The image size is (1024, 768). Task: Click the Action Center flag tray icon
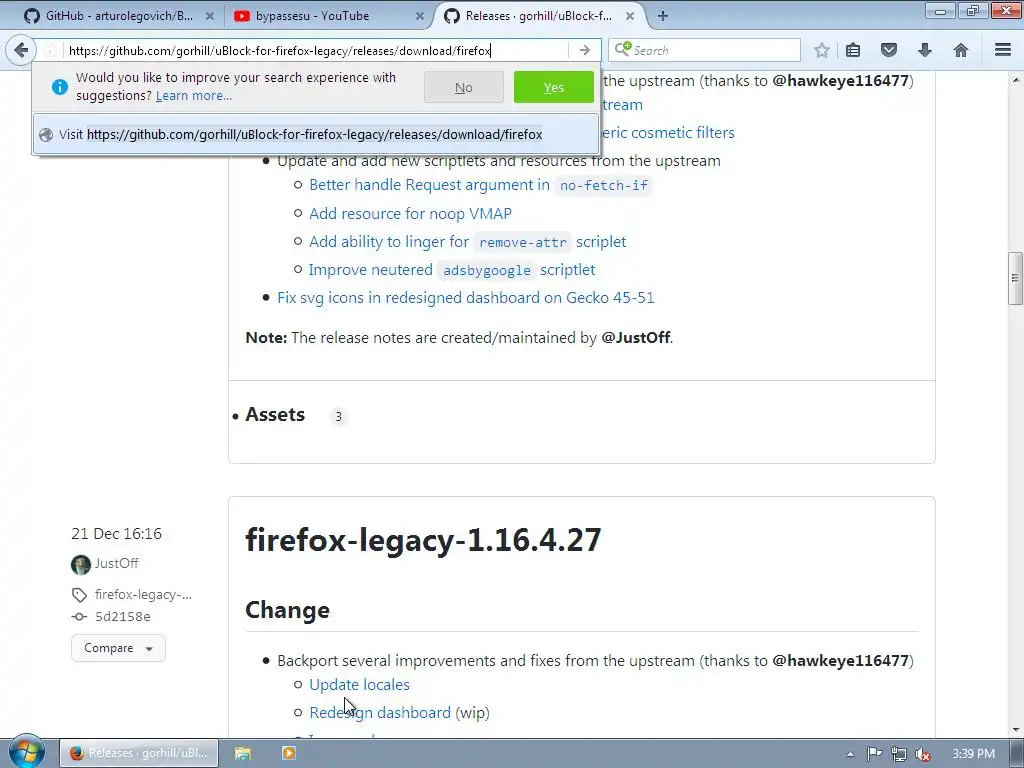pyautogui.click(x=874, y=754)
